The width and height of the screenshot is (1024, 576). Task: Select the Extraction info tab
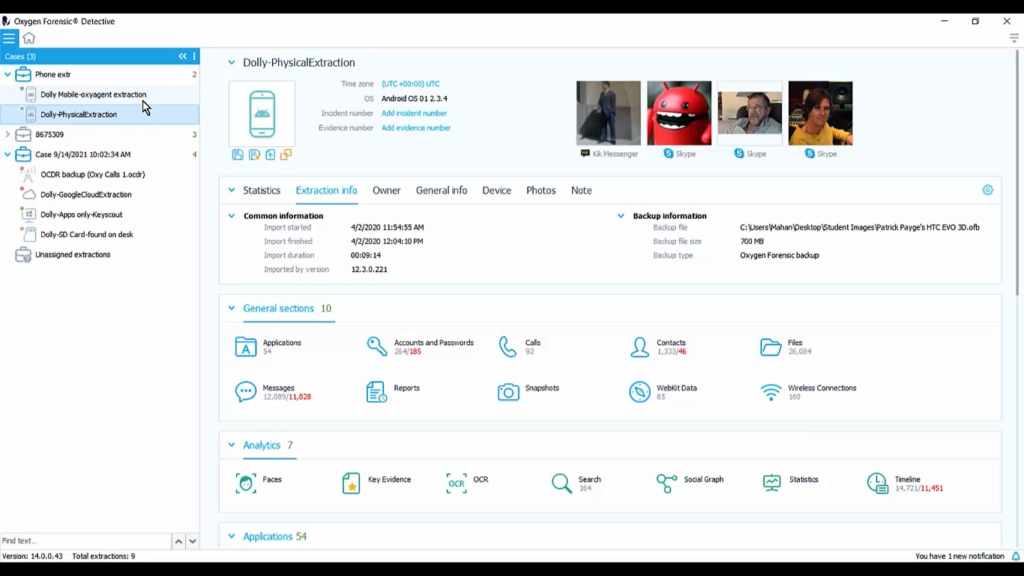coord(326,190)
